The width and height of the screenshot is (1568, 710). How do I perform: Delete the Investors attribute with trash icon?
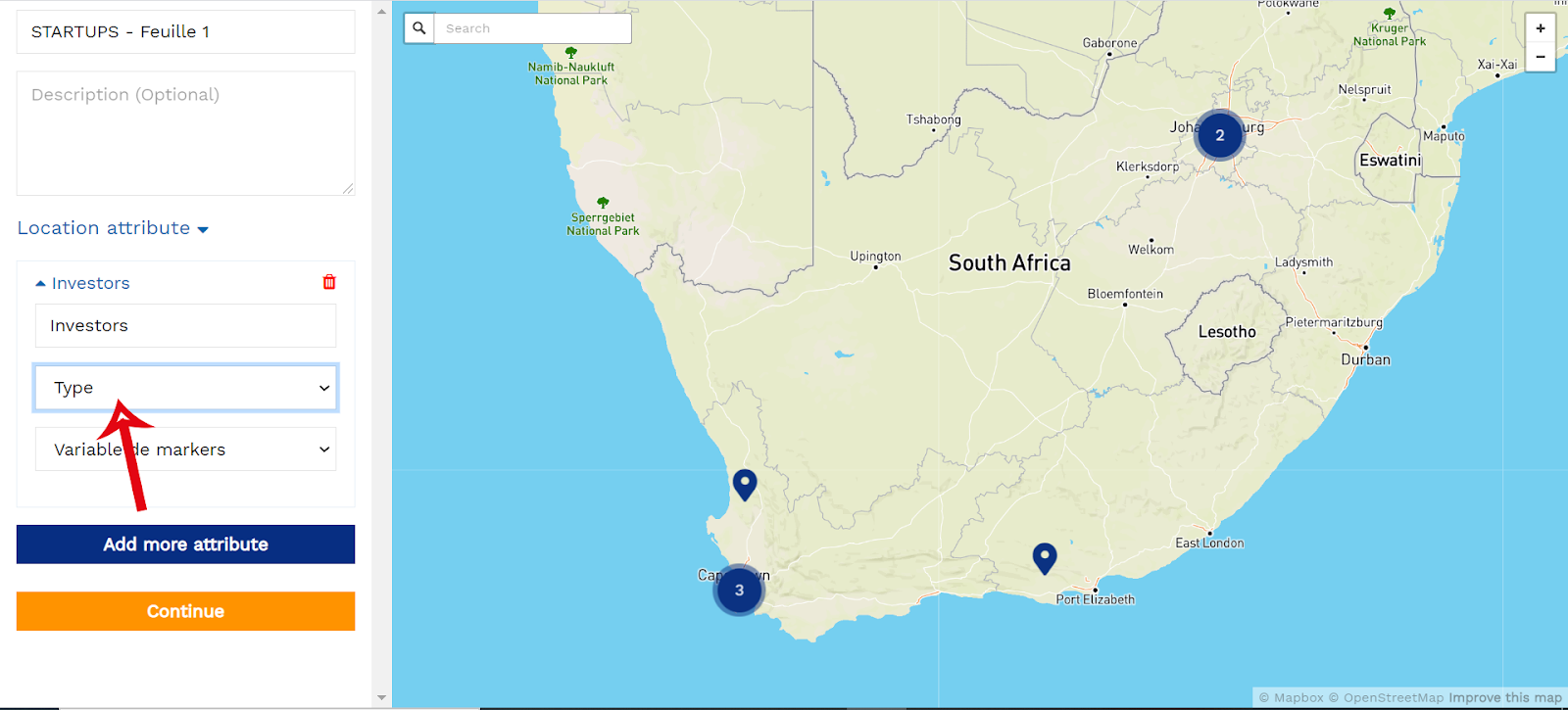point(329,282)
